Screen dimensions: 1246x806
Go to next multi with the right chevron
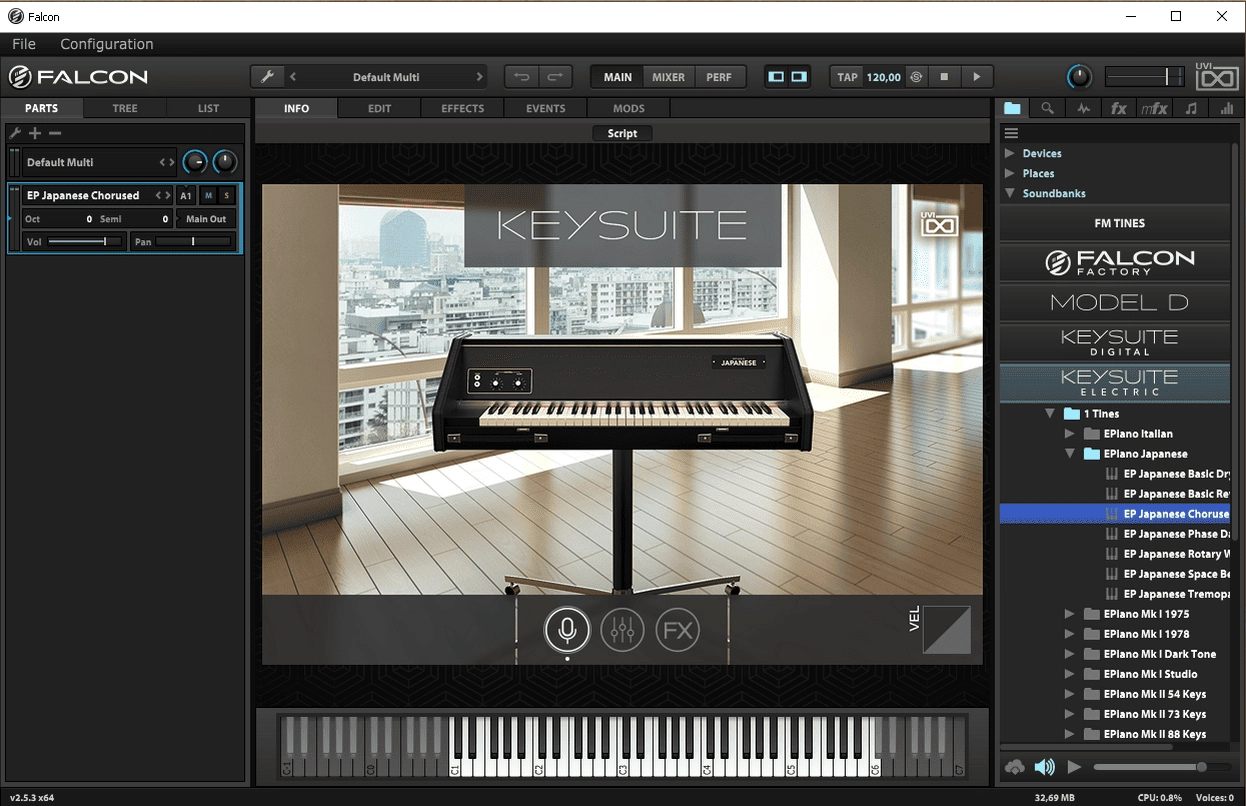(x=480, y=77)
